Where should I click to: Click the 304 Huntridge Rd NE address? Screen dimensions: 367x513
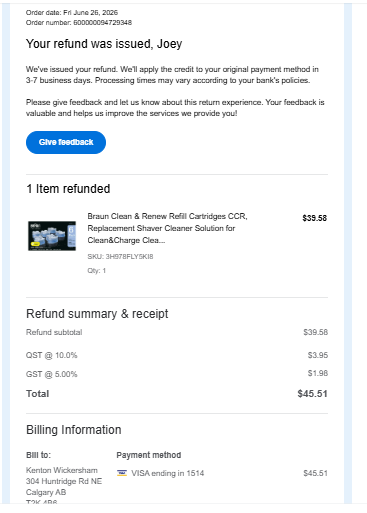pyautogui.click(x=64, y=481)
